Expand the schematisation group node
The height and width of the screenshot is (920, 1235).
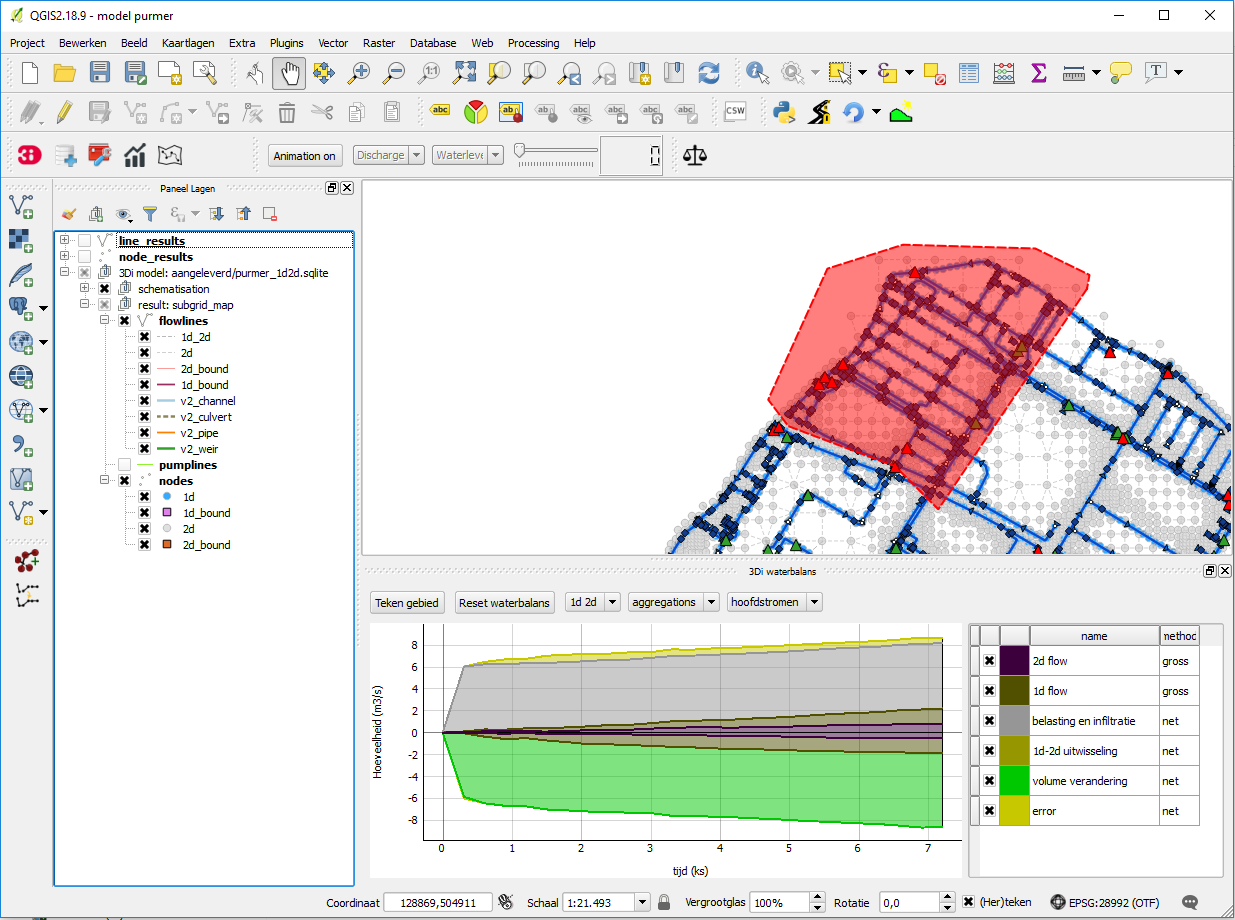tap(85, 289)
